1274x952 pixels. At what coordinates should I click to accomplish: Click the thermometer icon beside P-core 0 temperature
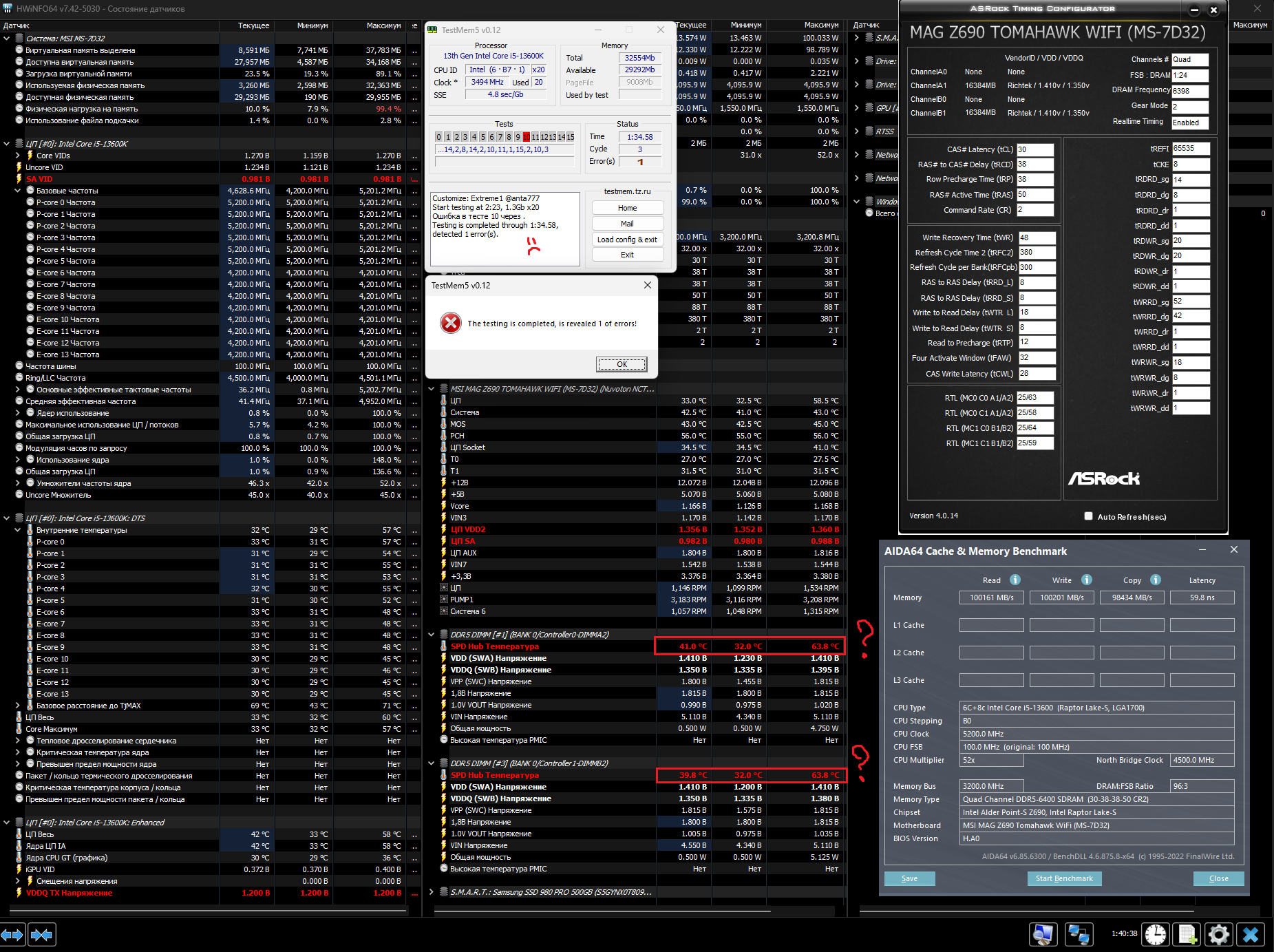30,542
